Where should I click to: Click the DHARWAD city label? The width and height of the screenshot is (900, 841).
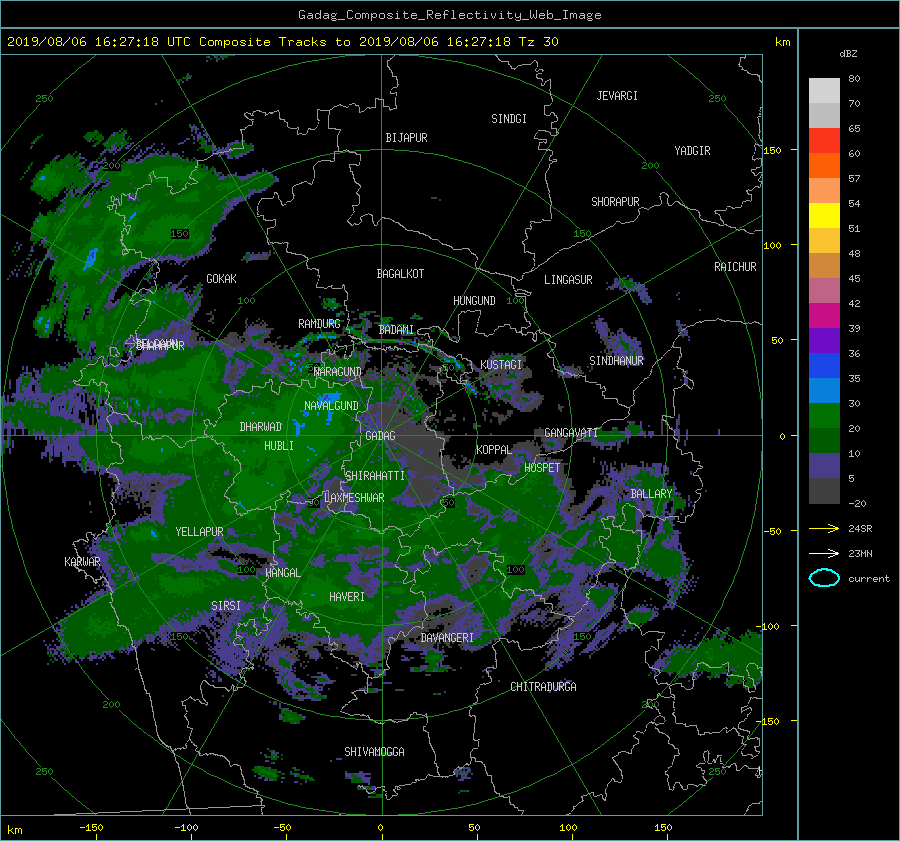tap(261, 427)
